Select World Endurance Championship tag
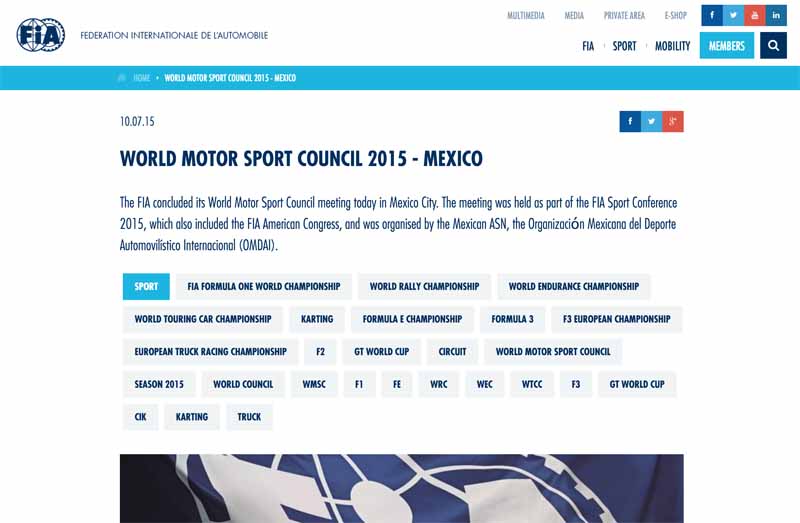The height and width of the screenshot is (523, 800). [574, 286]
